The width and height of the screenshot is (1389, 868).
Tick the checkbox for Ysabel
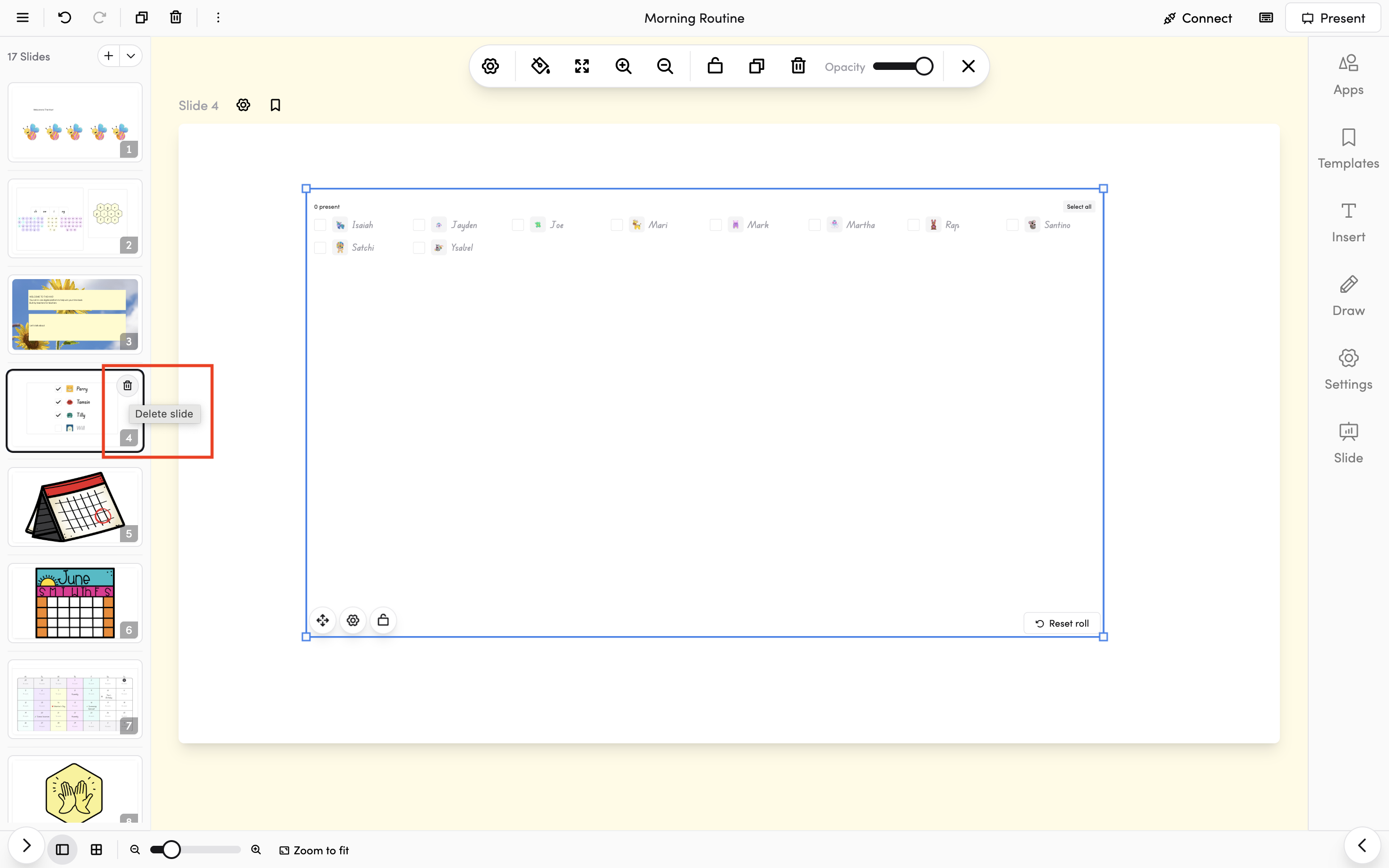(x=419, y=247)
